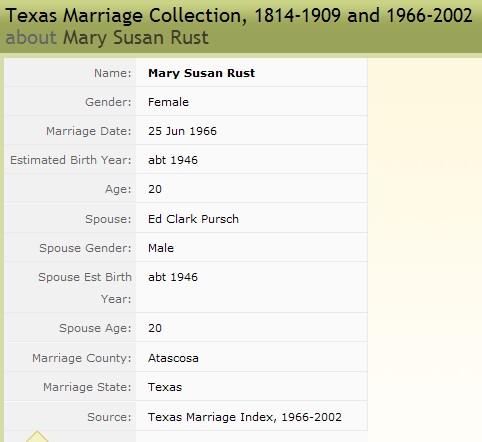
Task: Click the Marriage Date label
Action: pyautogui.click(x=89, y=131)
